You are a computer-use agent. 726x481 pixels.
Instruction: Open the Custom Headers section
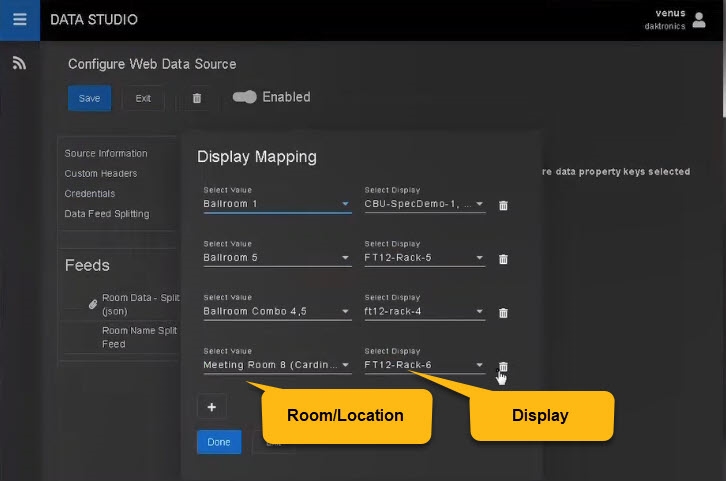coord(101,174)
